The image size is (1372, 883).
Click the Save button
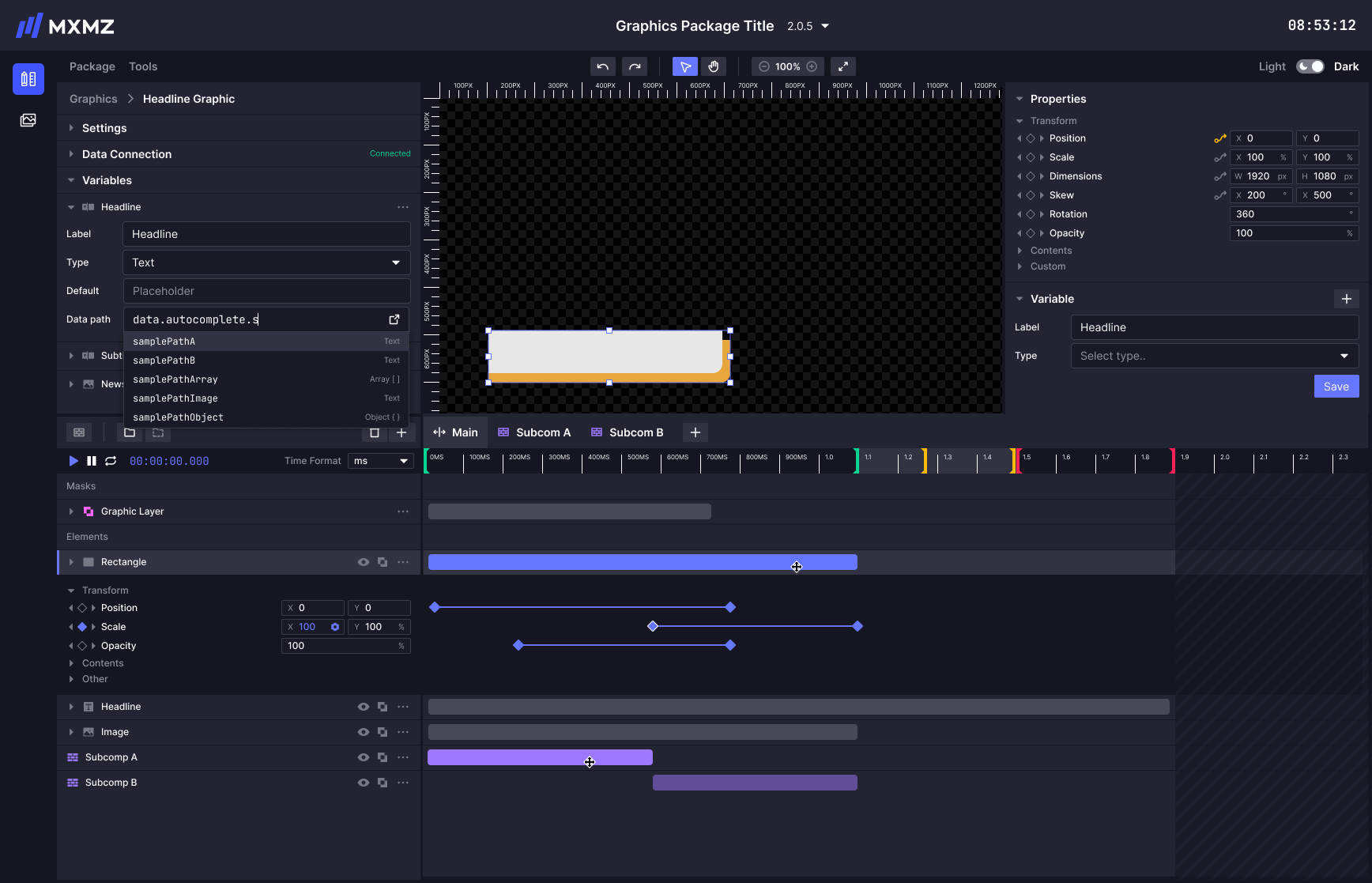pos(1336,387)
